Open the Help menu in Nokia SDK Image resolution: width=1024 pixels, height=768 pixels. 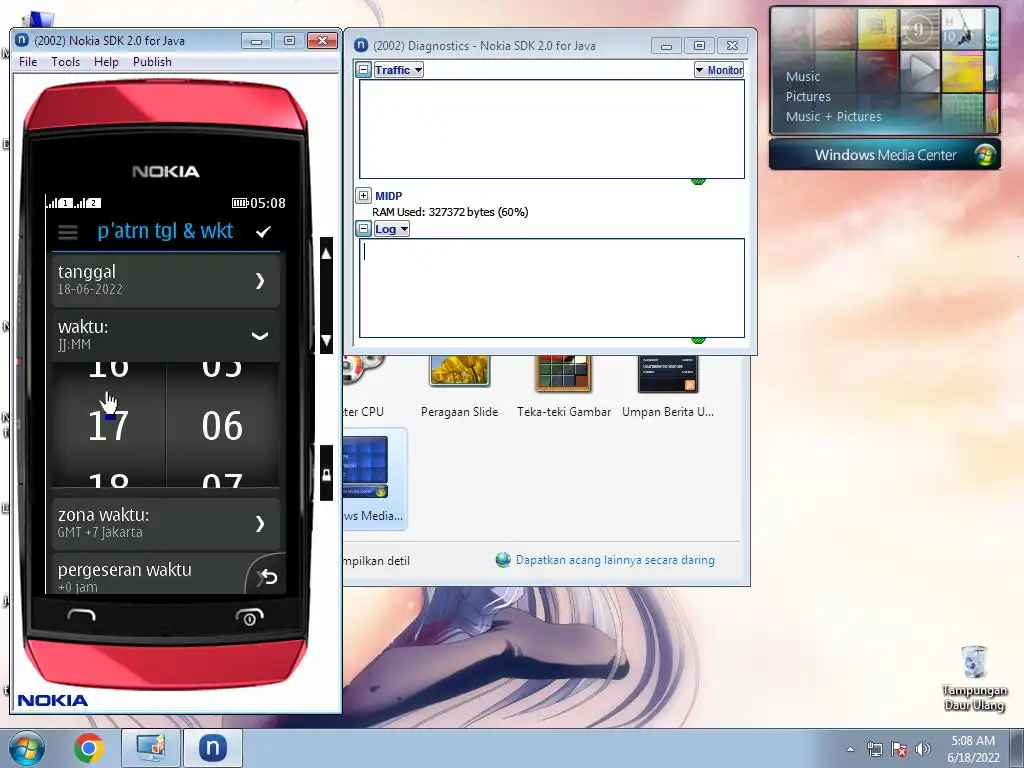pos(106,62)
